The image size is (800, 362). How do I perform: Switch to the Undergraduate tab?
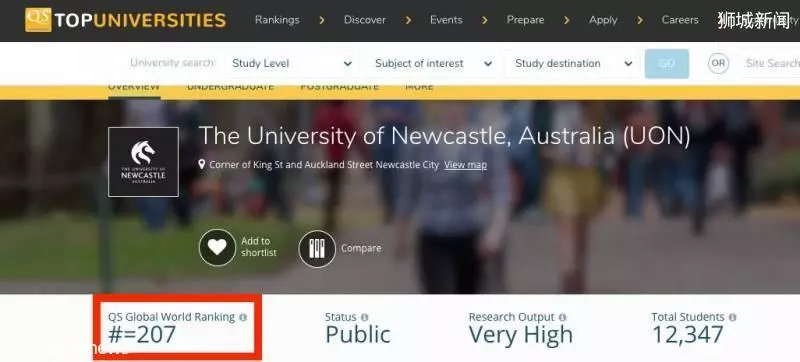[x=230, y=88]
